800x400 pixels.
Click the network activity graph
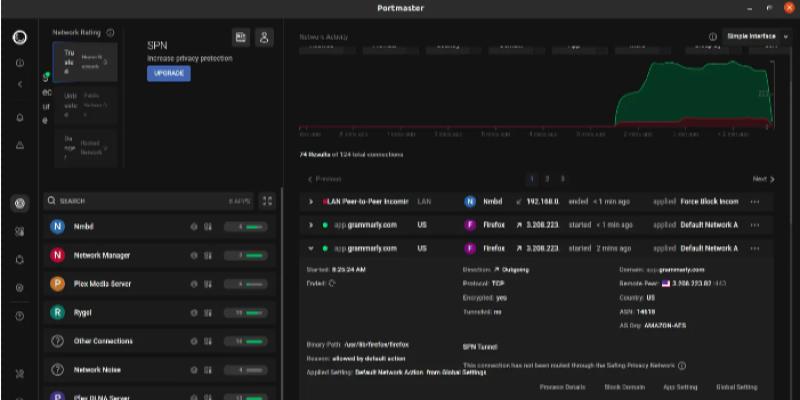point(535,90)
